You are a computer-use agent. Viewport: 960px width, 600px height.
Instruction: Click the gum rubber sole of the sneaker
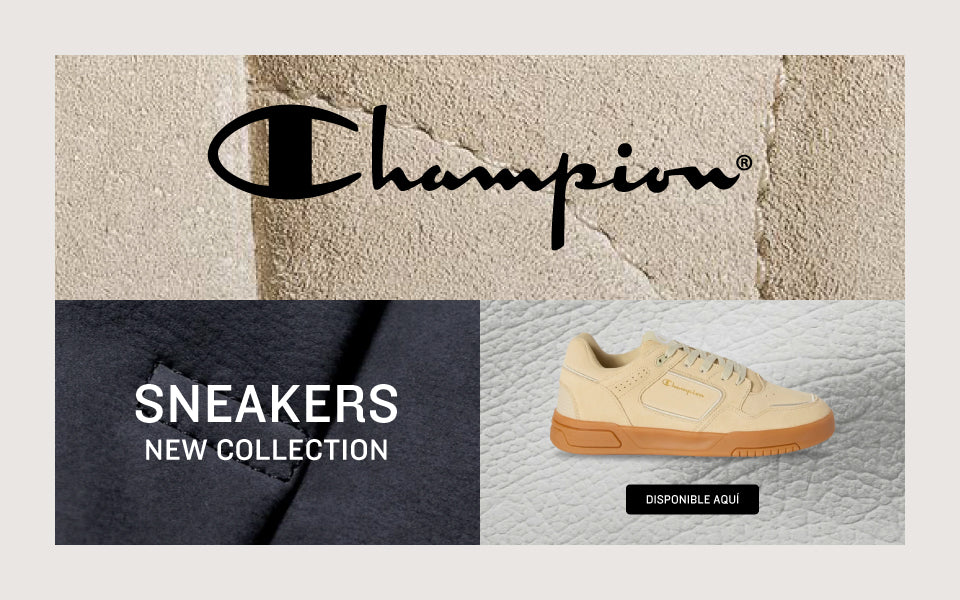coord(692,435)
